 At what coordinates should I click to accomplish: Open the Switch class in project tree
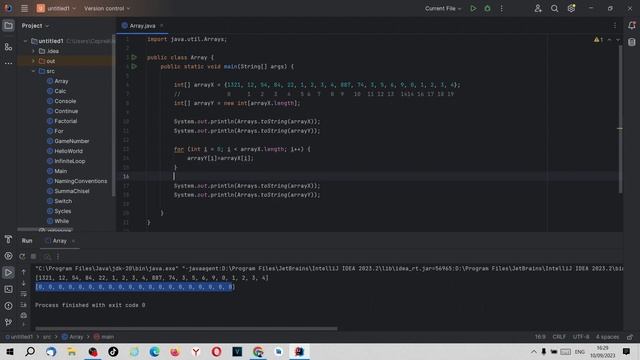point(63,201)
